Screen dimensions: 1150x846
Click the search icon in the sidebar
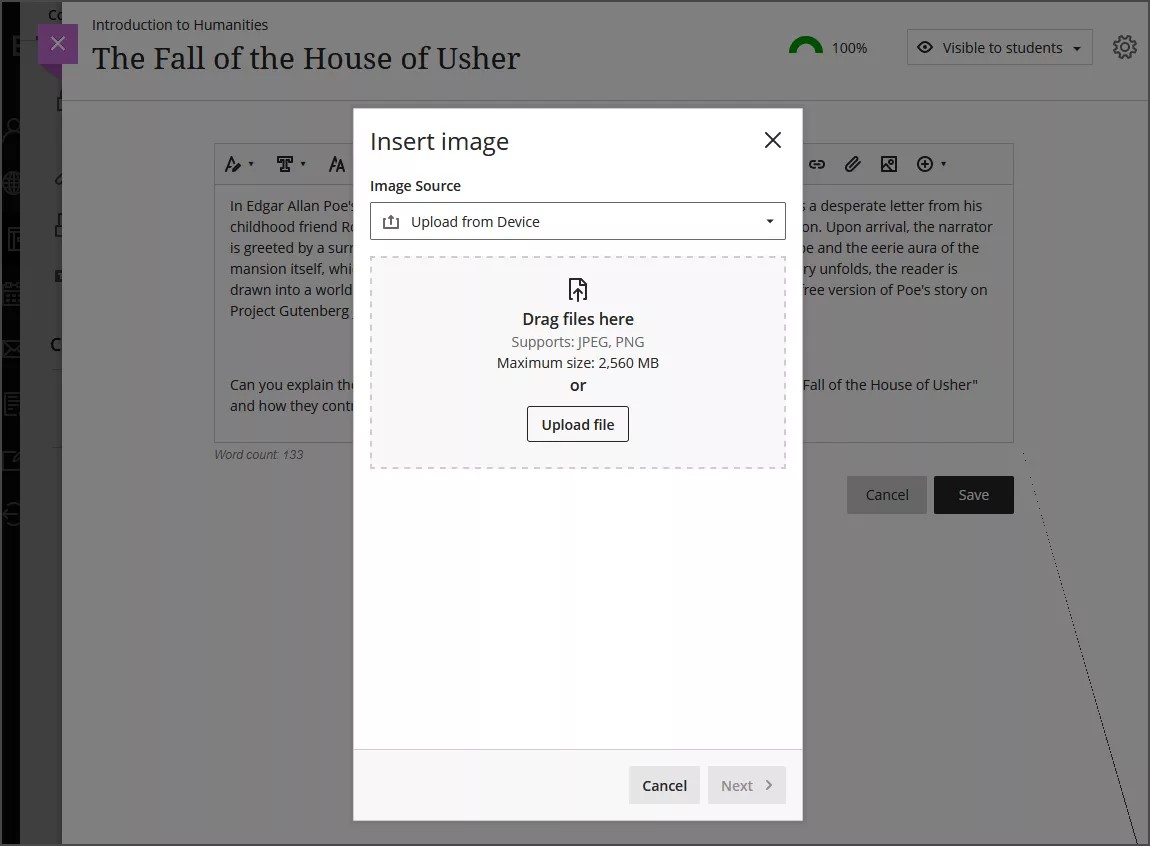coord(11,128)
